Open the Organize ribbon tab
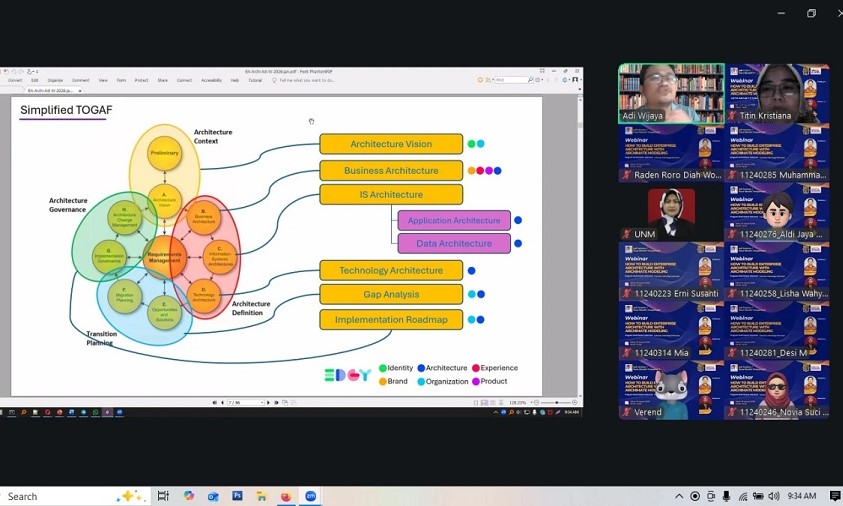 [55, 80]
